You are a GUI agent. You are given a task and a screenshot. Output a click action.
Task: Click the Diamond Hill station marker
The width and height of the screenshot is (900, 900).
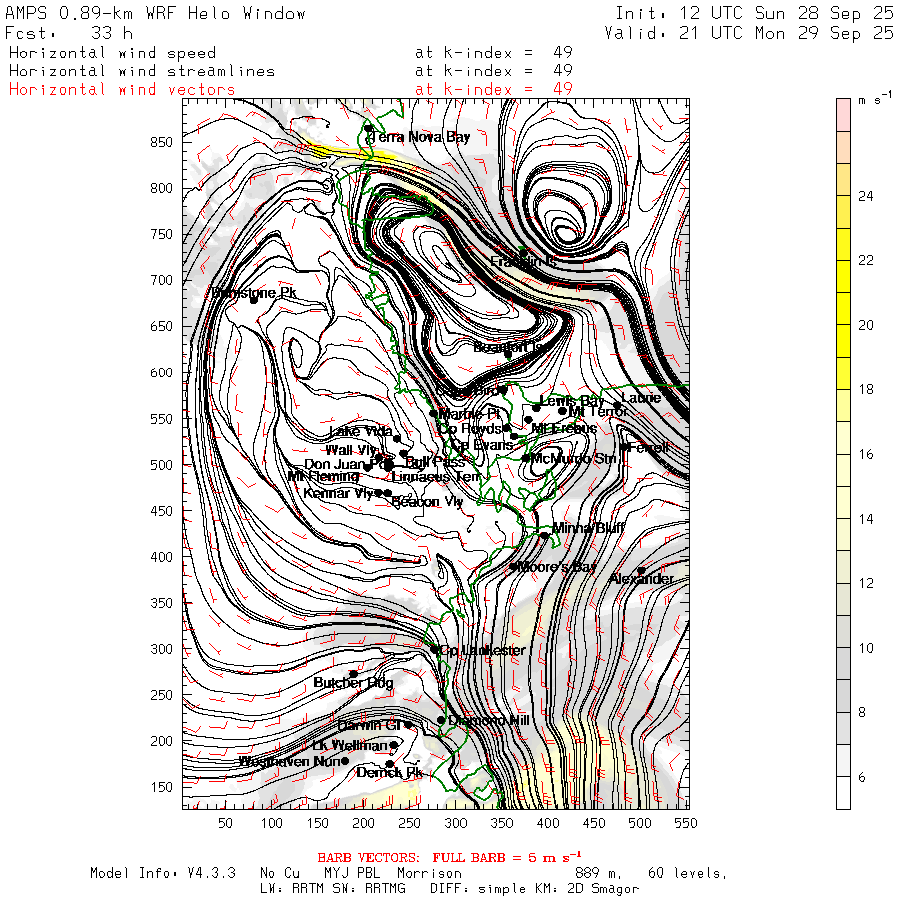click(441, 720)
